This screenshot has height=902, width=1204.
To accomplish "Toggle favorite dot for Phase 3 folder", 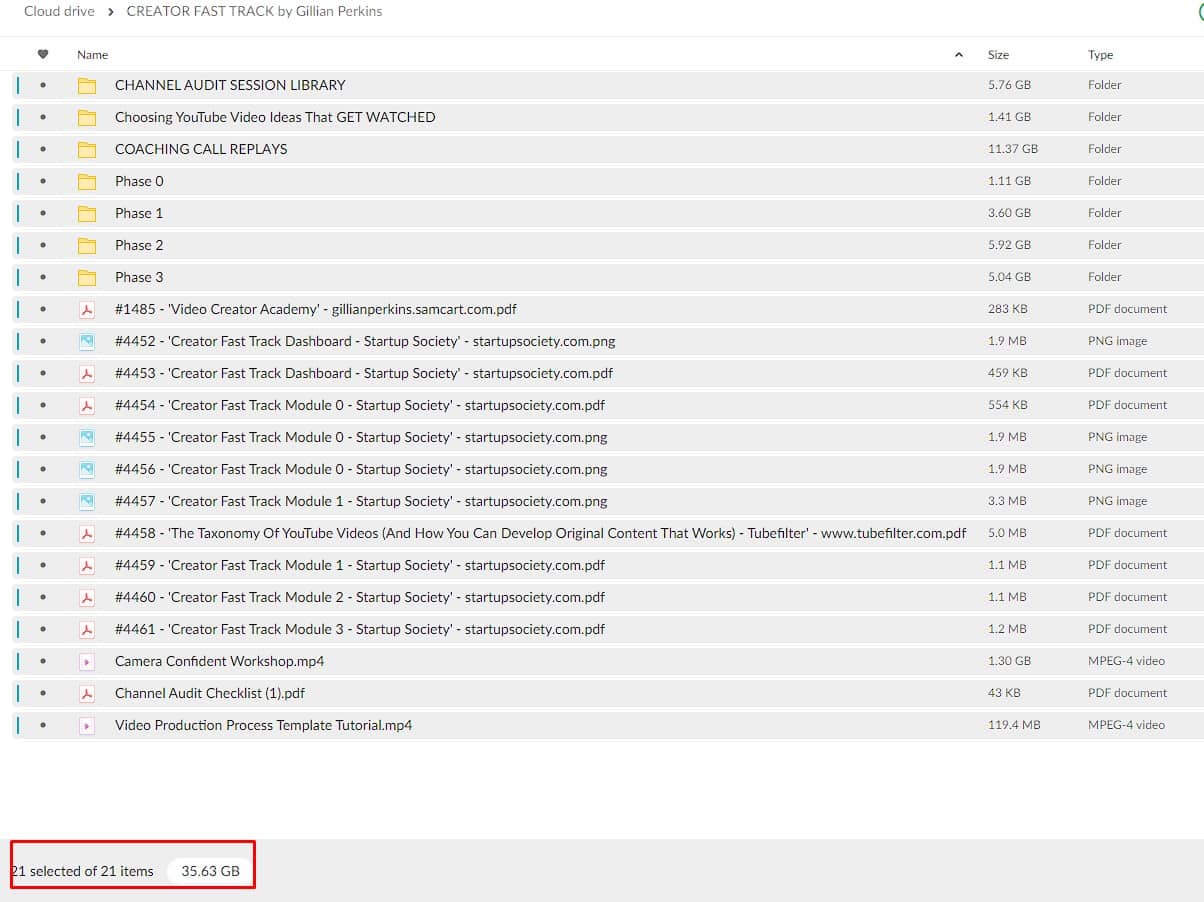I will (x=42, y=277).
